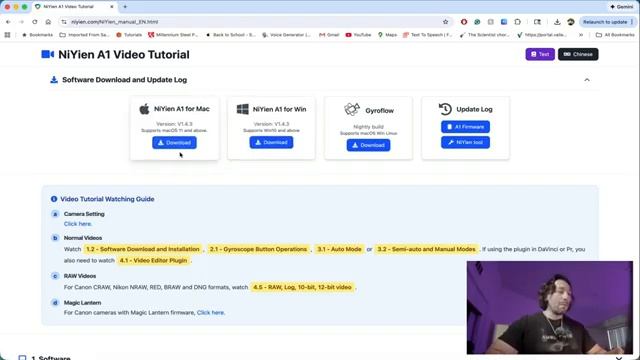The image size is (640, 360).
Task: Open the Imported From Sa... bookmarks folder
Action: tap(84, 35)
